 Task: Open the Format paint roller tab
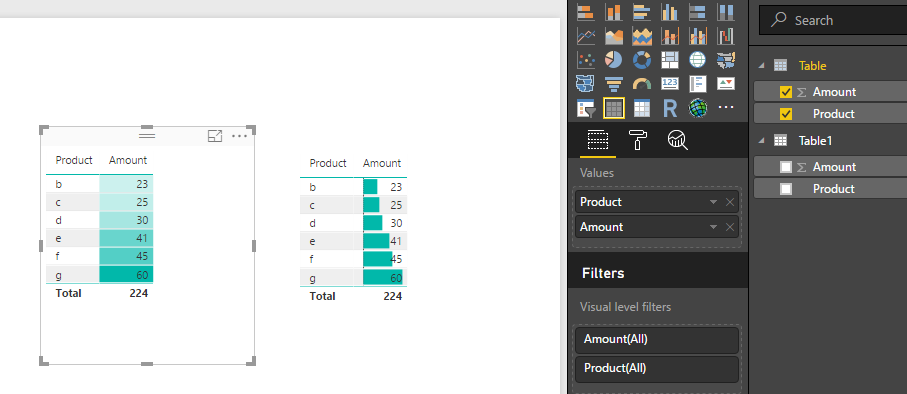pyautogui.click(x=637, y=140)
